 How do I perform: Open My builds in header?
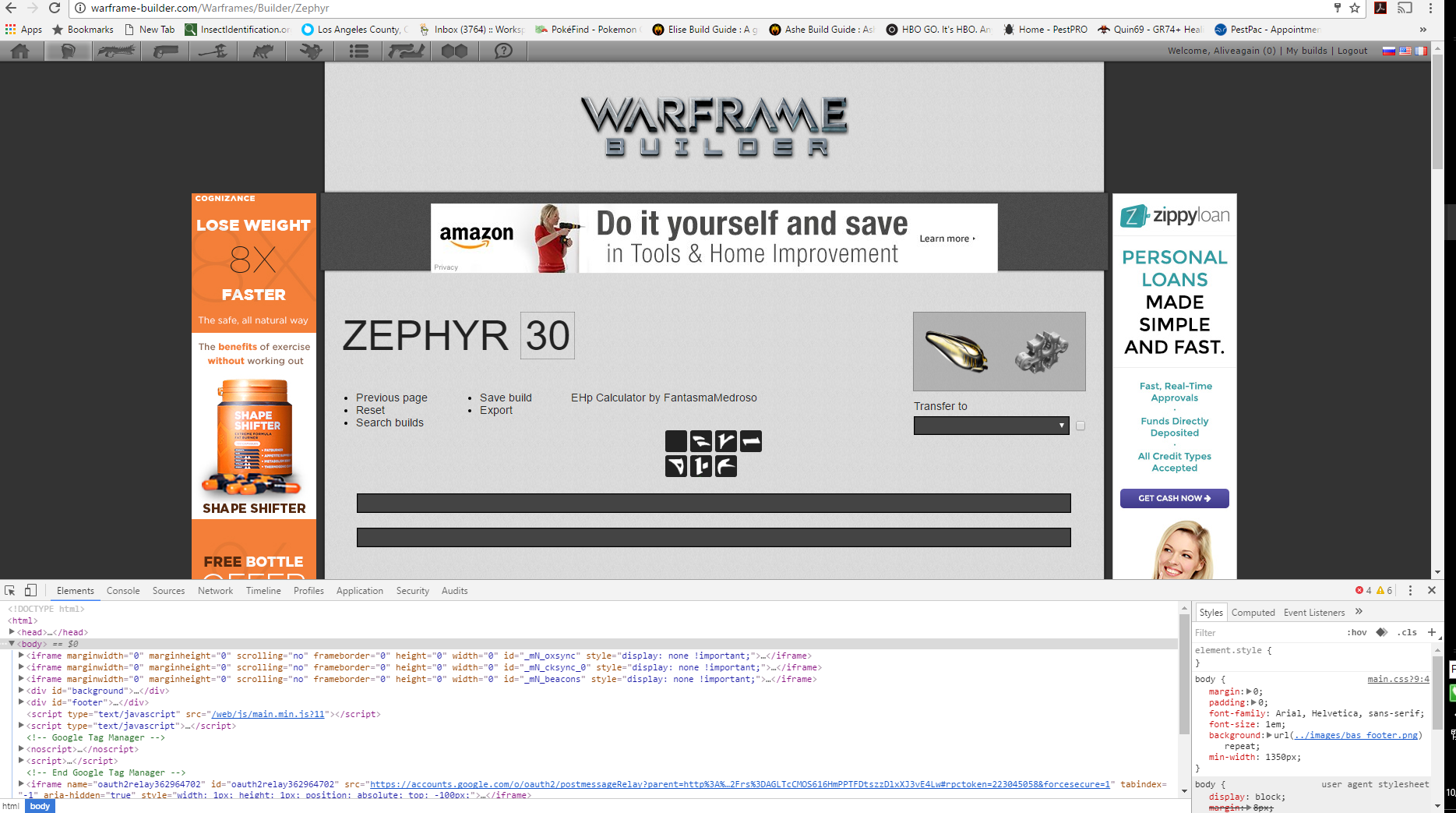[1306, 51]
